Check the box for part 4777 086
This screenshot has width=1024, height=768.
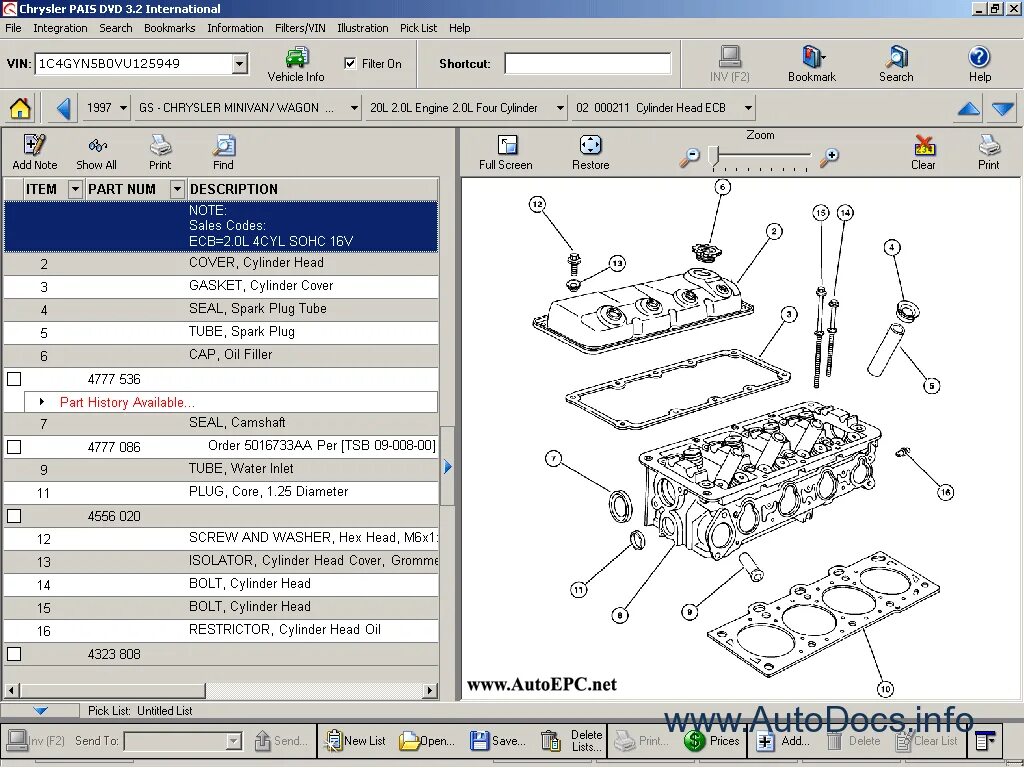point(14,447)
